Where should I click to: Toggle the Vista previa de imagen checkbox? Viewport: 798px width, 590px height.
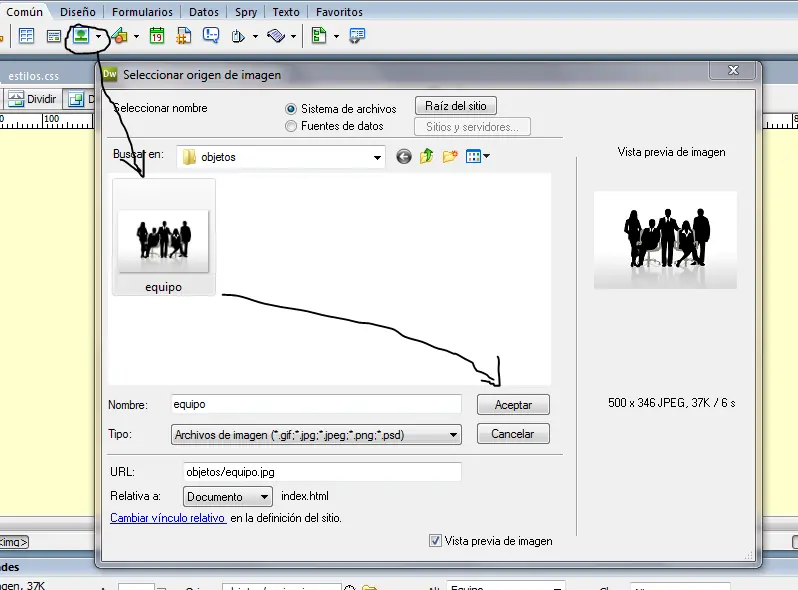pos(435,541)
